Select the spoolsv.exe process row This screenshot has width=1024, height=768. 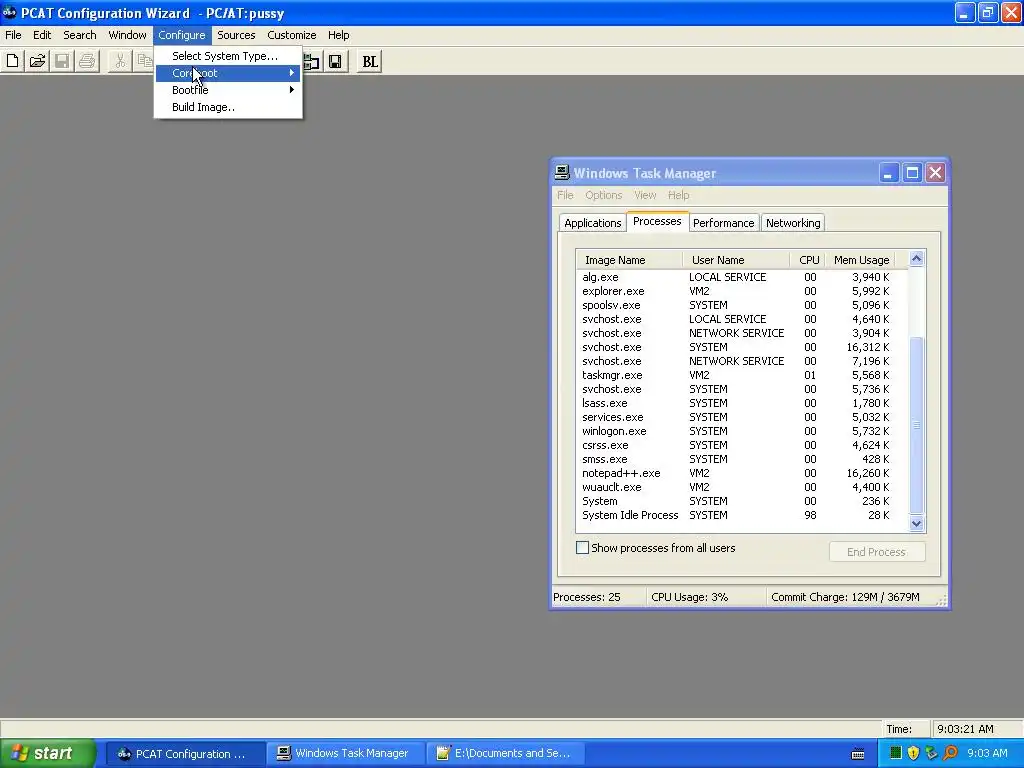coord(742,306)
